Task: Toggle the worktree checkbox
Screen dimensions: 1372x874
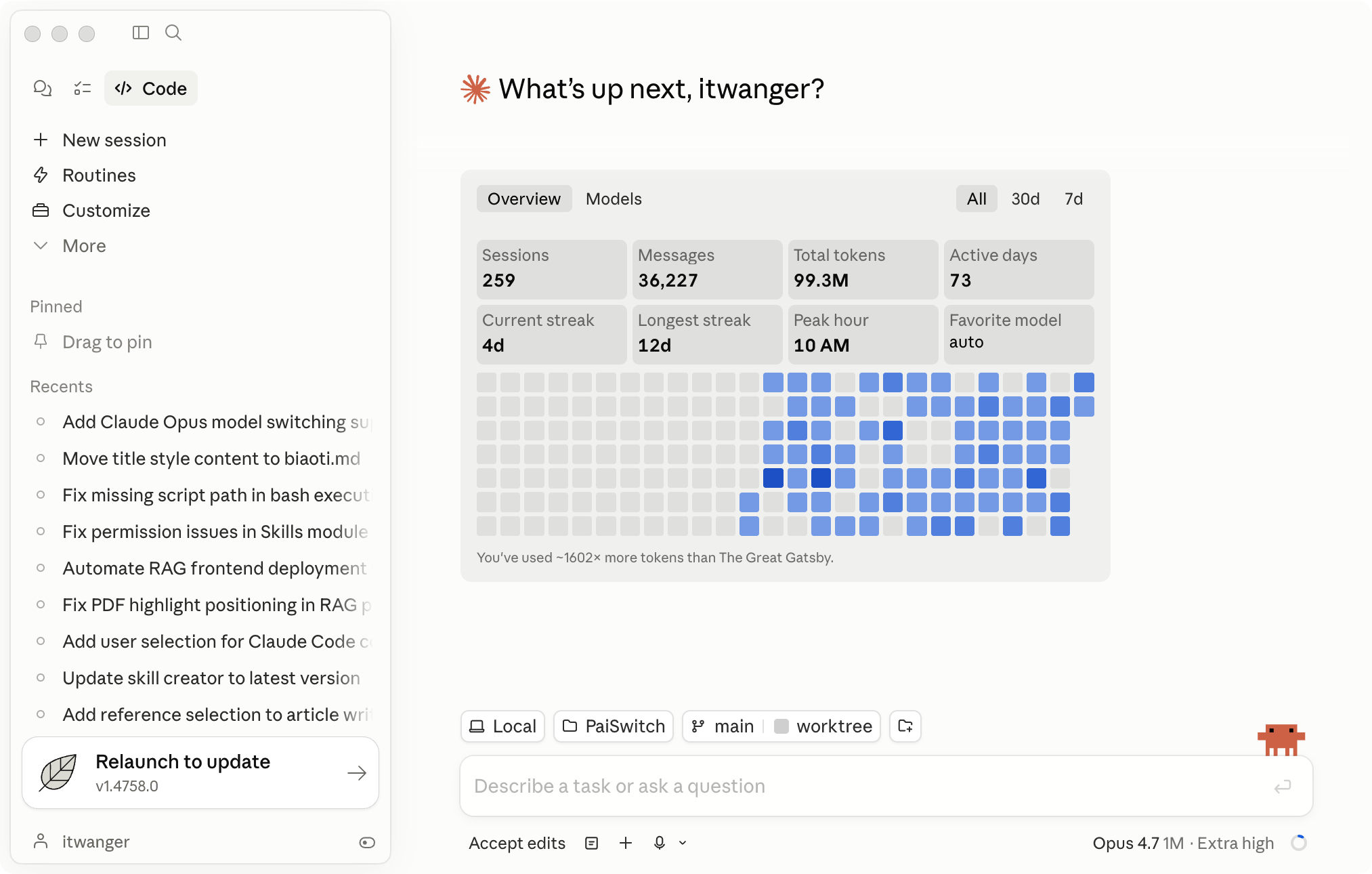Action: click(781, 726)
